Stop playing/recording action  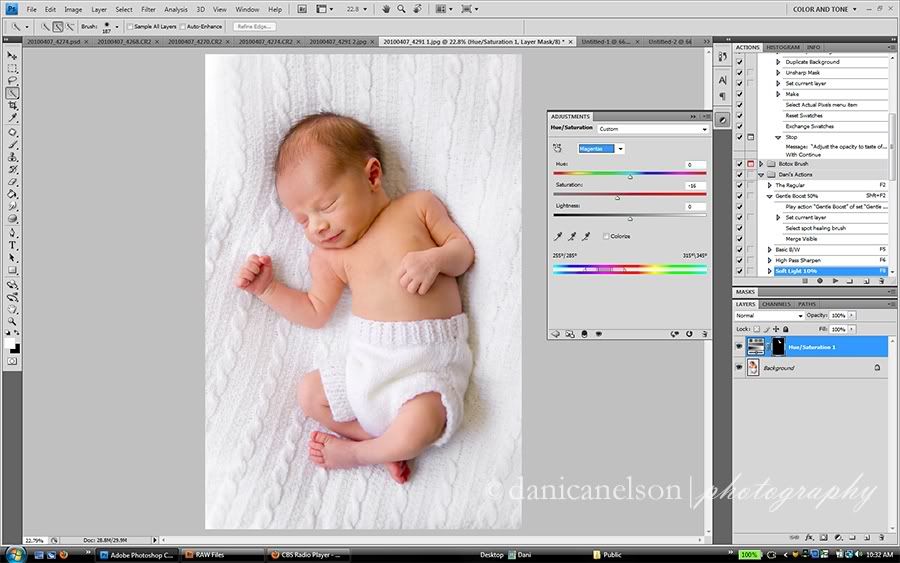(805, 281)
